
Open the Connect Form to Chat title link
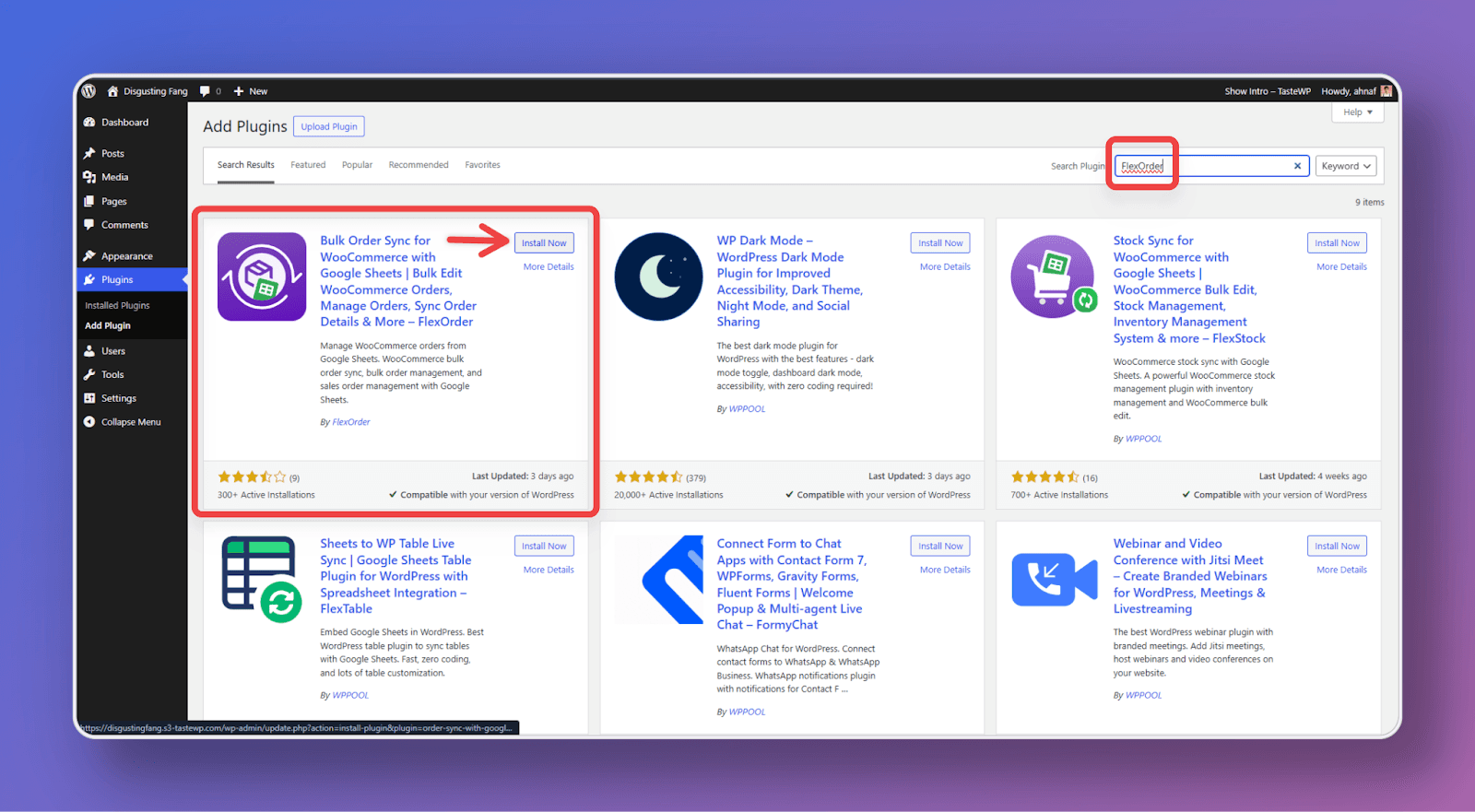tap(792, 584)
